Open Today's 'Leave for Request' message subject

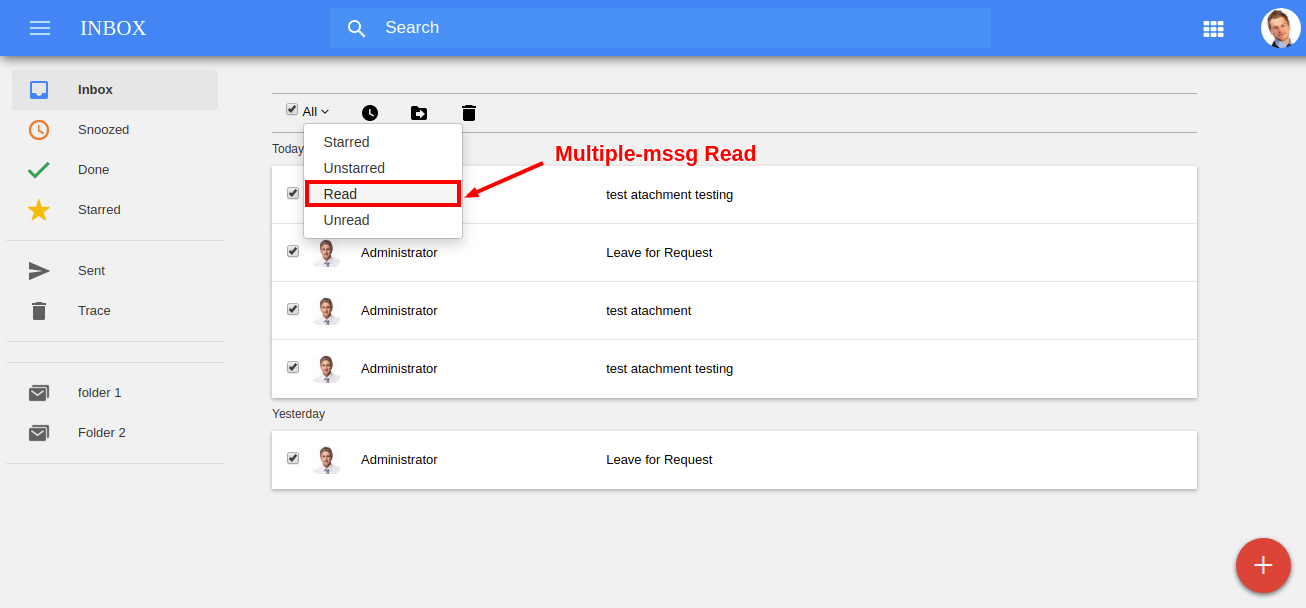pyautogui.click(x=659, y=253)
